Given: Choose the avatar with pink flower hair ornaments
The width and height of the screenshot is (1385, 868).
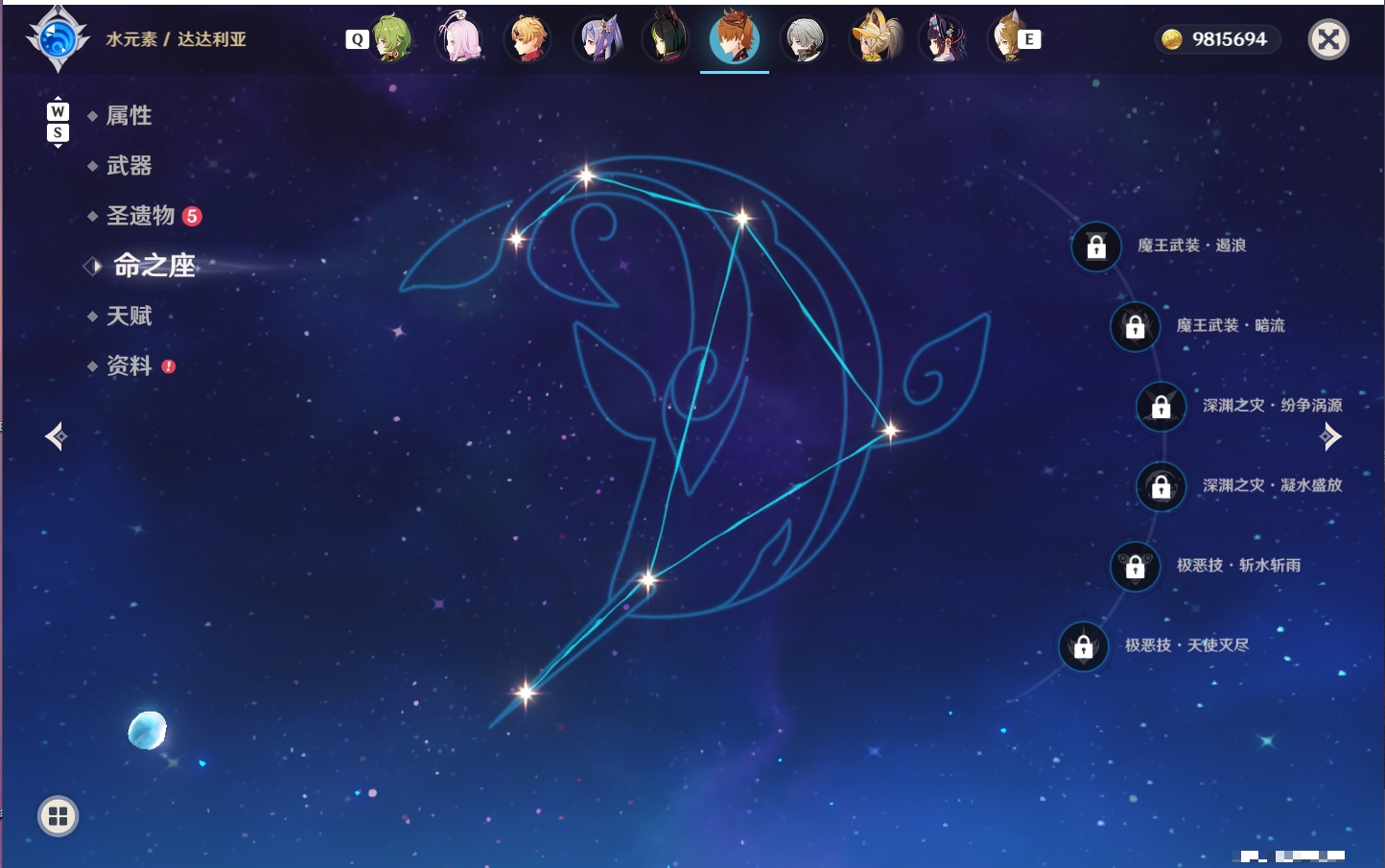Looking at the screenshot, I should point(943,39).
